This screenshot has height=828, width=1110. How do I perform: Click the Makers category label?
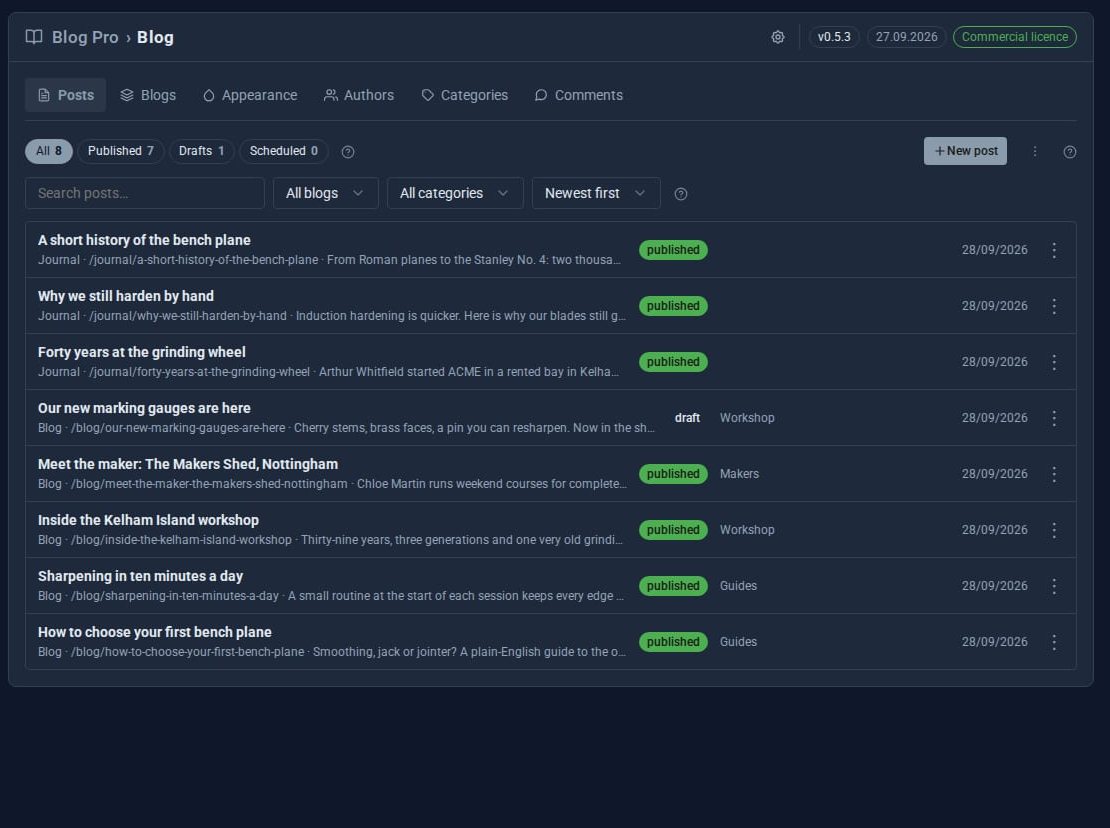(x=739, y=473)
